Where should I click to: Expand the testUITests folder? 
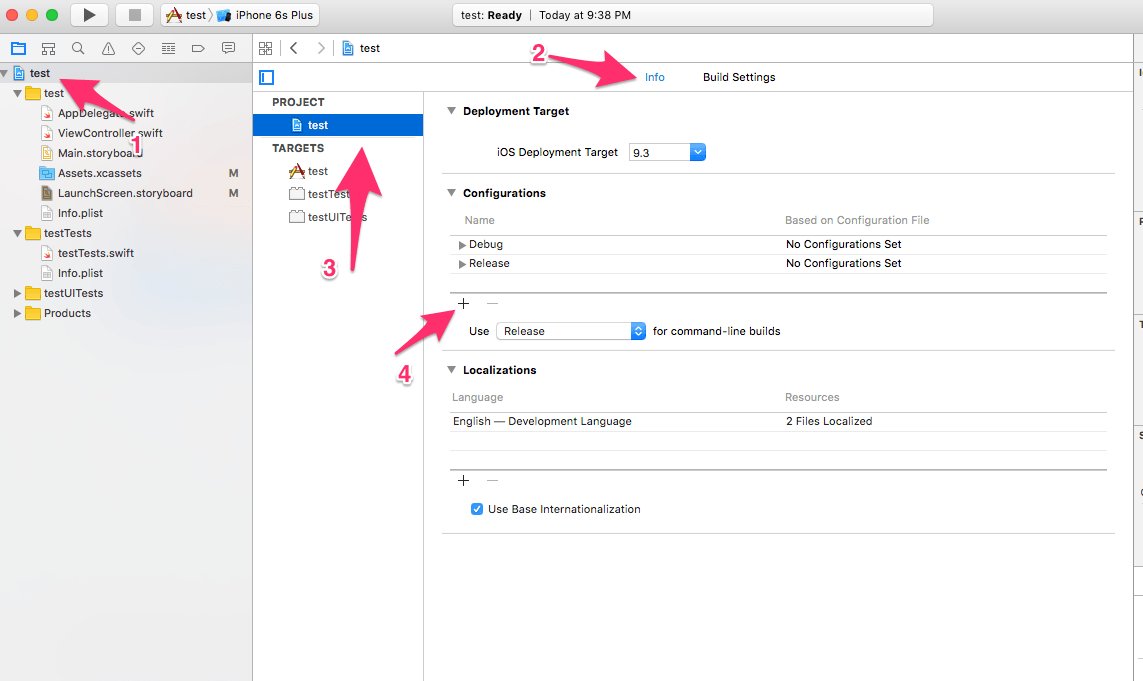[17, 293]
